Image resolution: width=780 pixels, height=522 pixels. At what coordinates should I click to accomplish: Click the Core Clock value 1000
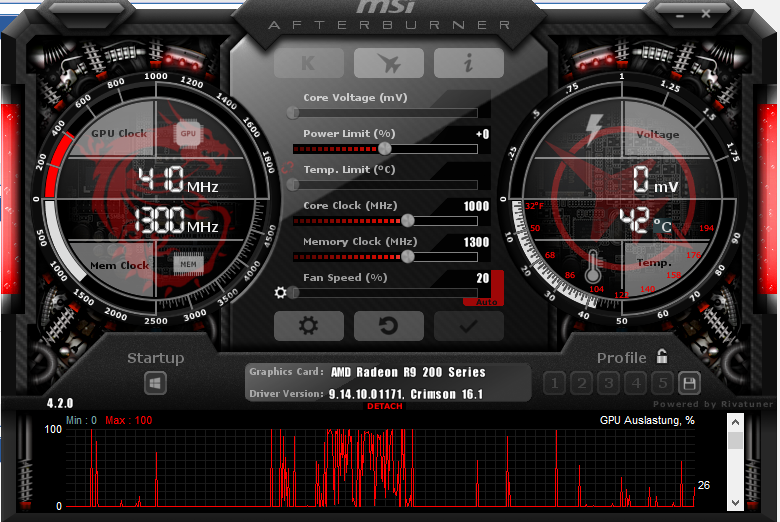[x=476, y=206]
